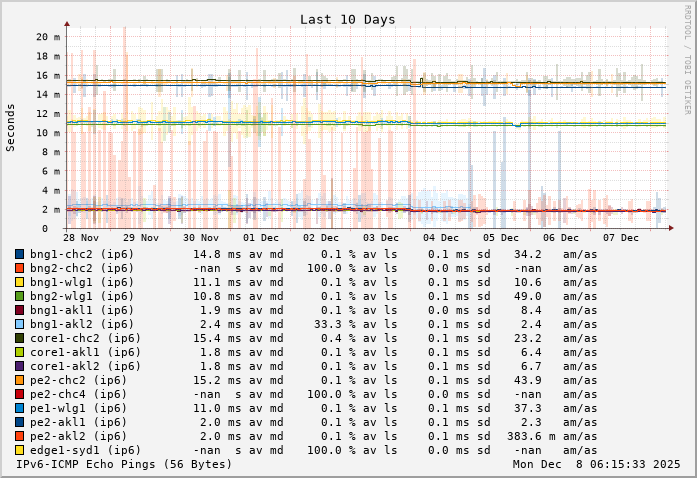The width and height of the screenshot is (697, 478).
Task: Select the edge1-syd1 legend color box
Action: pos(19,450)
